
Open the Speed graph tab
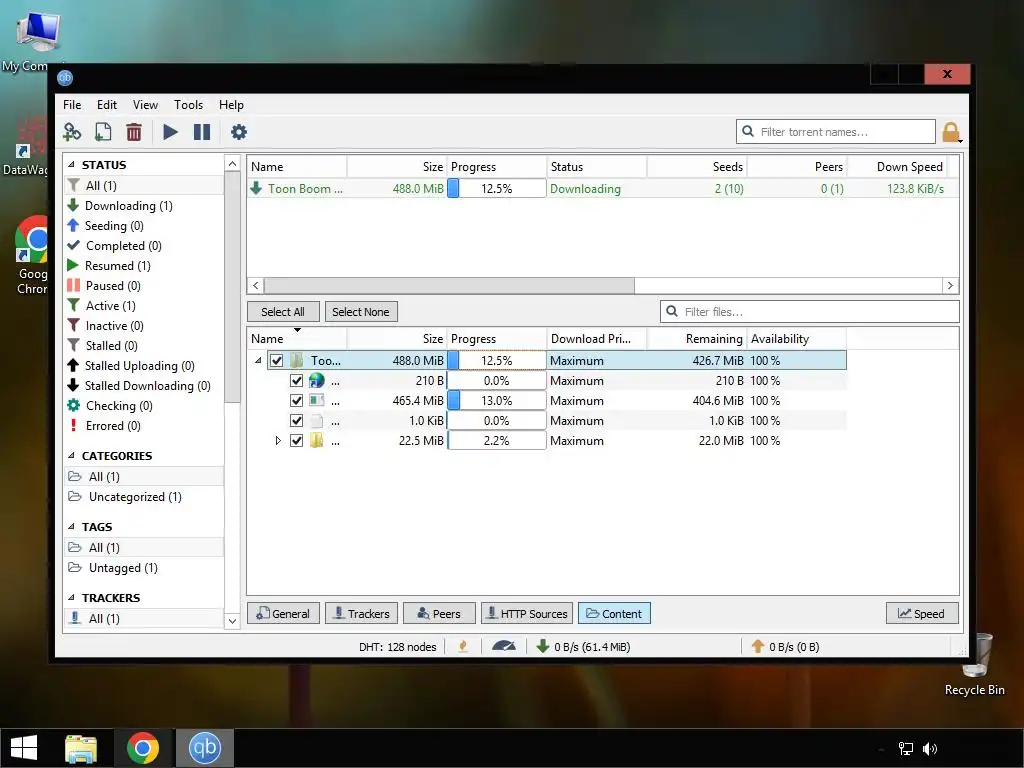coord(922,613)
